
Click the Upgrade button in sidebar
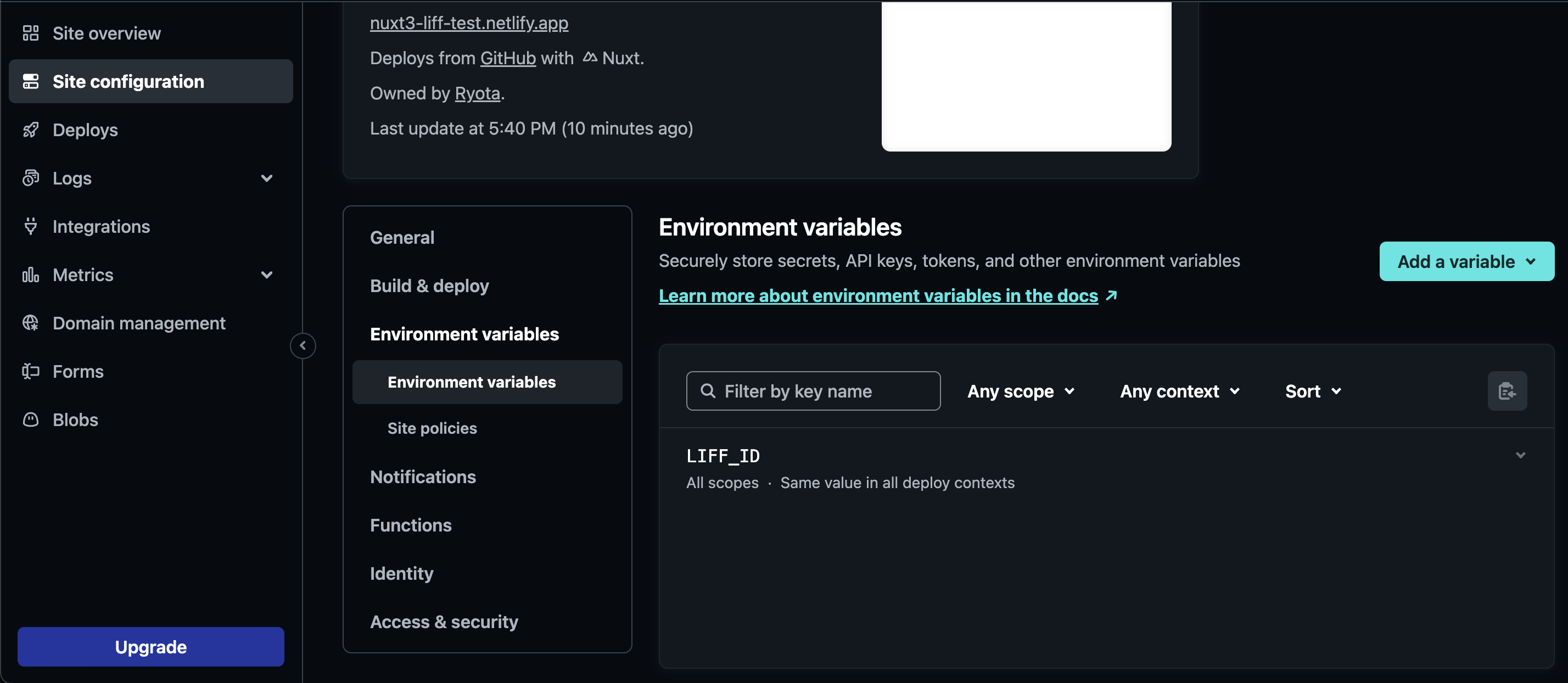pyautogui.click(x=150, y=646)
